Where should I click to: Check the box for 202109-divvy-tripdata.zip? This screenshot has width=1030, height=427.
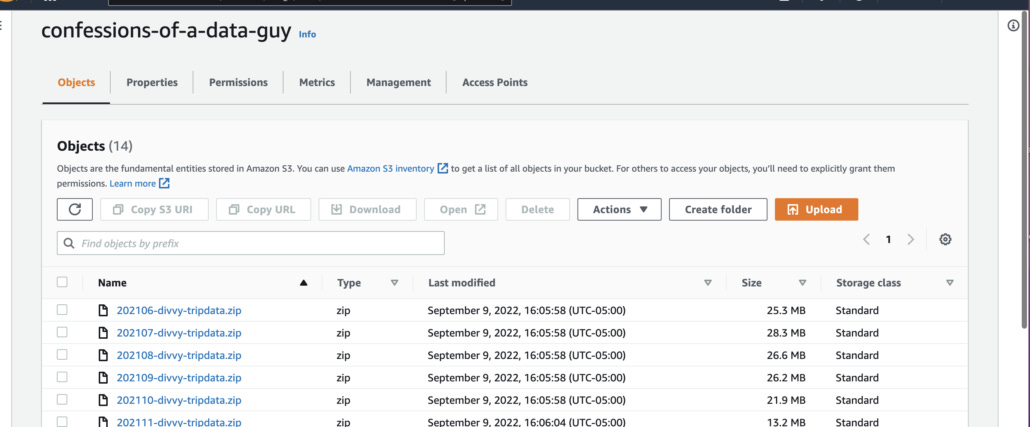pyautogui.click(x=62, y=377)
